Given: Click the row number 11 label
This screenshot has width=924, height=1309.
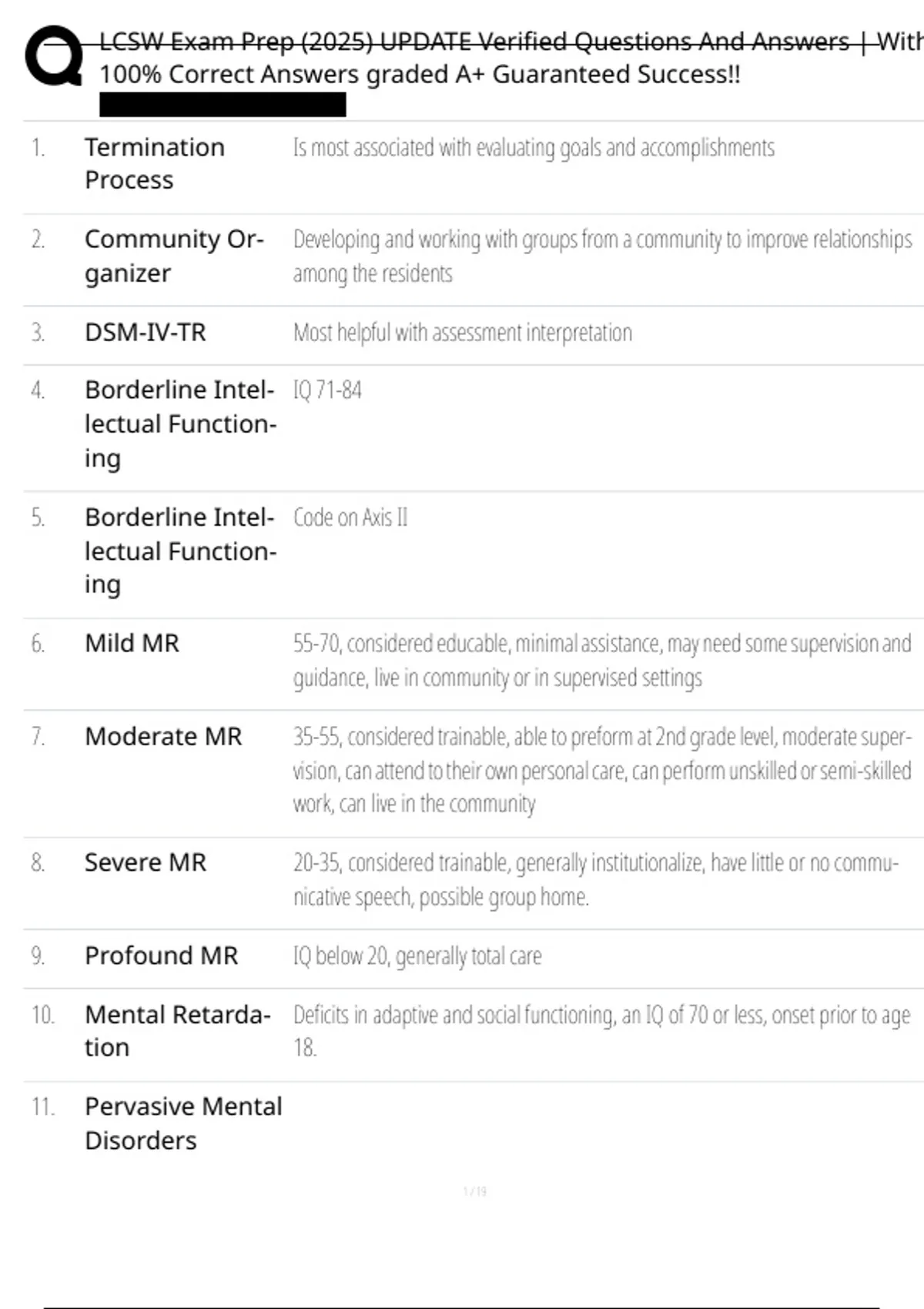Looking at the screenshot, I should coord(43,1106).
